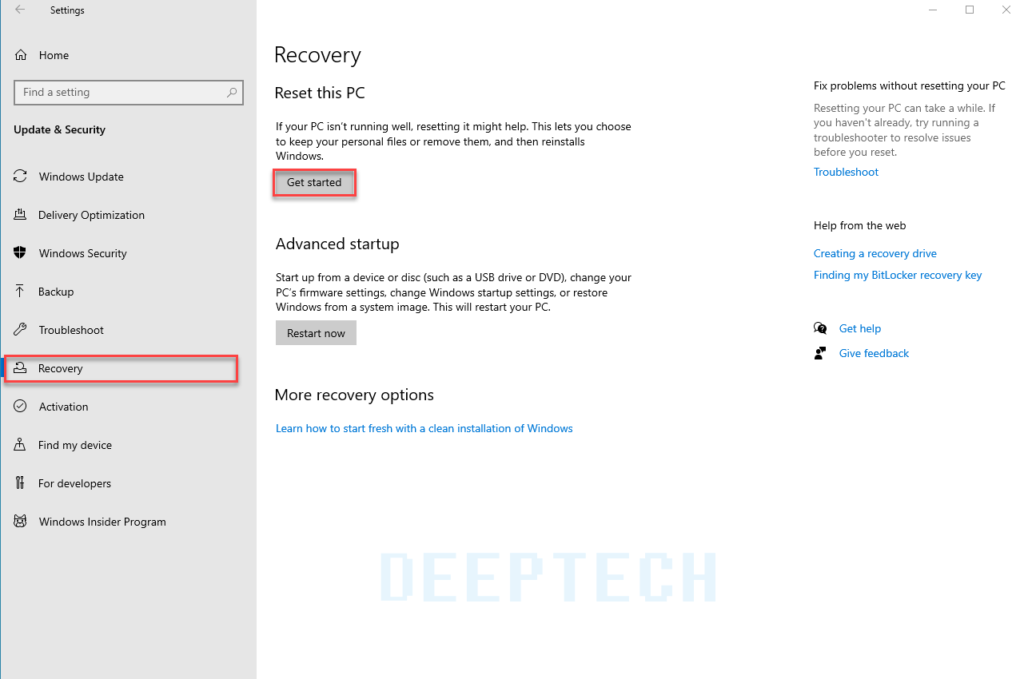
Task: Click the Reset this PC heading
Action: pos(319,93)
